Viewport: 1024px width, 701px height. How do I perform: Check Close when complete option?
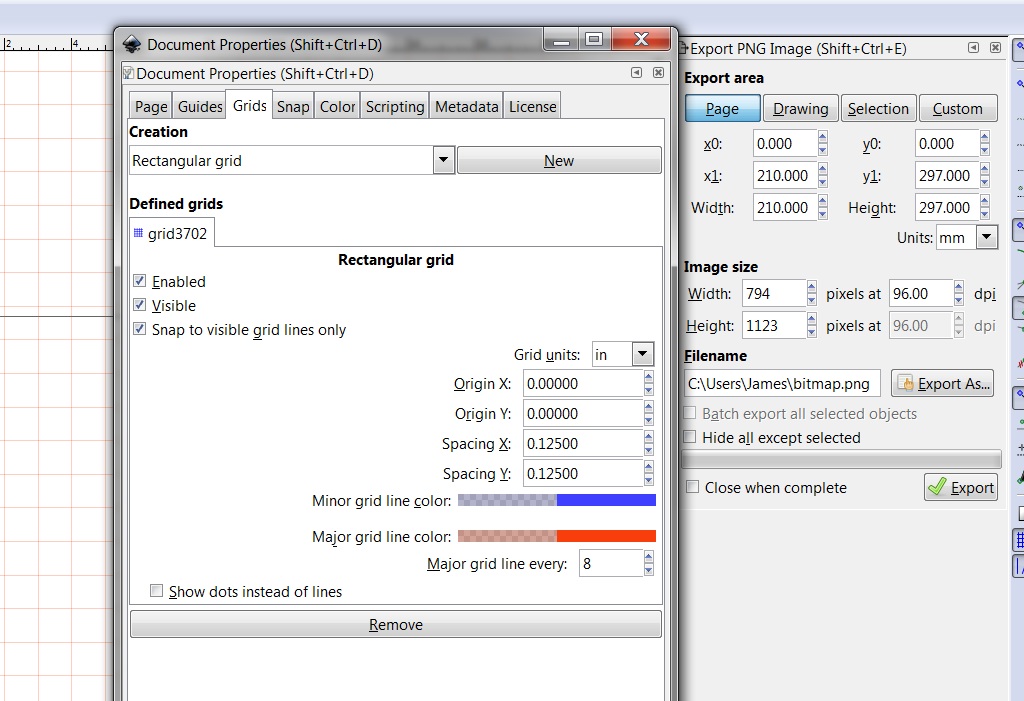[x=692, y=488]
